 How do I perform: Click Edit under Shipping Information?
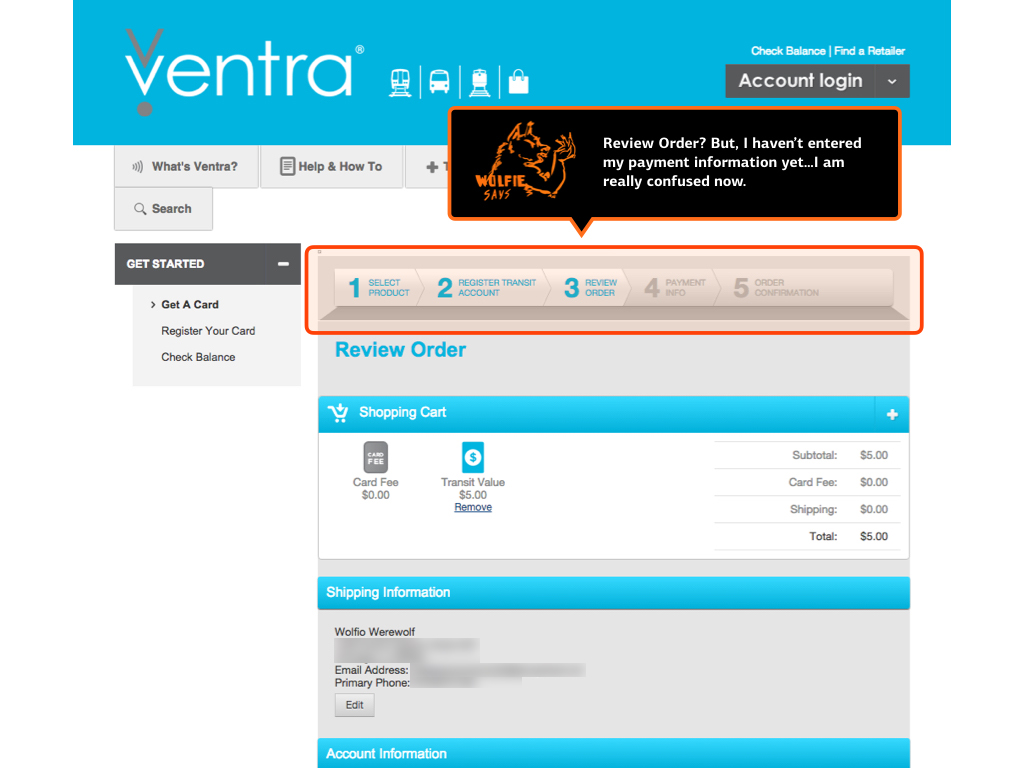(x=354, y=705)
